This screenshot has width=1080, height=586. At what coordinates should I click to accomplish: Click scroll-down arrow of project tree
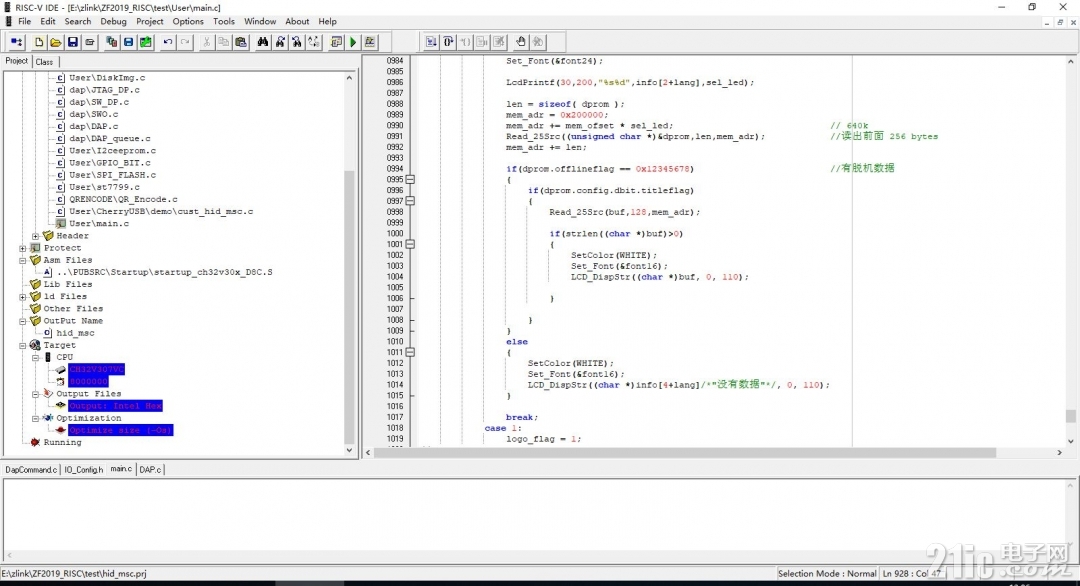[x=349, y=450]
